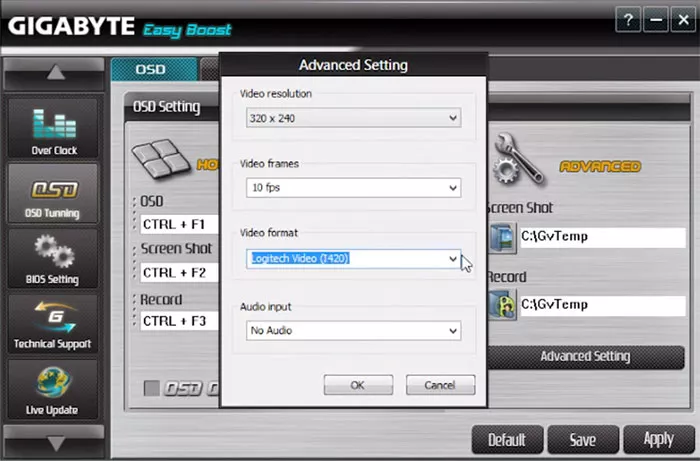Click the Screen Shot folder icon
This screenshot has height=461, width=700.
point(502,238)
